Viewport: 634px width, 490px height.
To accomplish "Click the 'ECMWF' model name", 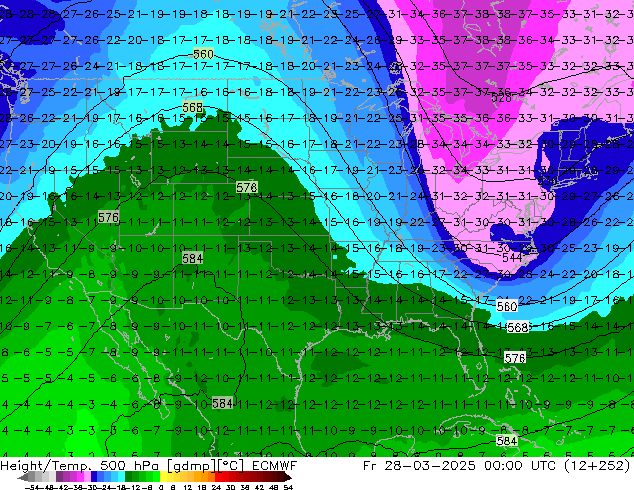I will tap(274, 466).
